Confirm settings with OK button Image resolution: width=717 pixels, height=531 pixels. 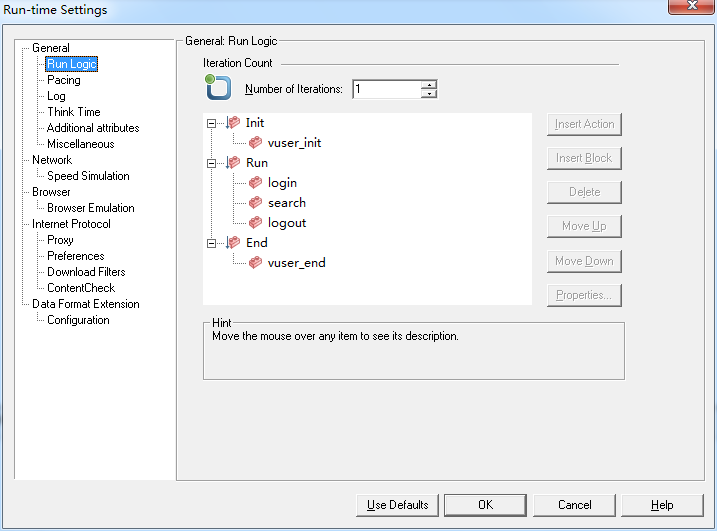point(485,505)
